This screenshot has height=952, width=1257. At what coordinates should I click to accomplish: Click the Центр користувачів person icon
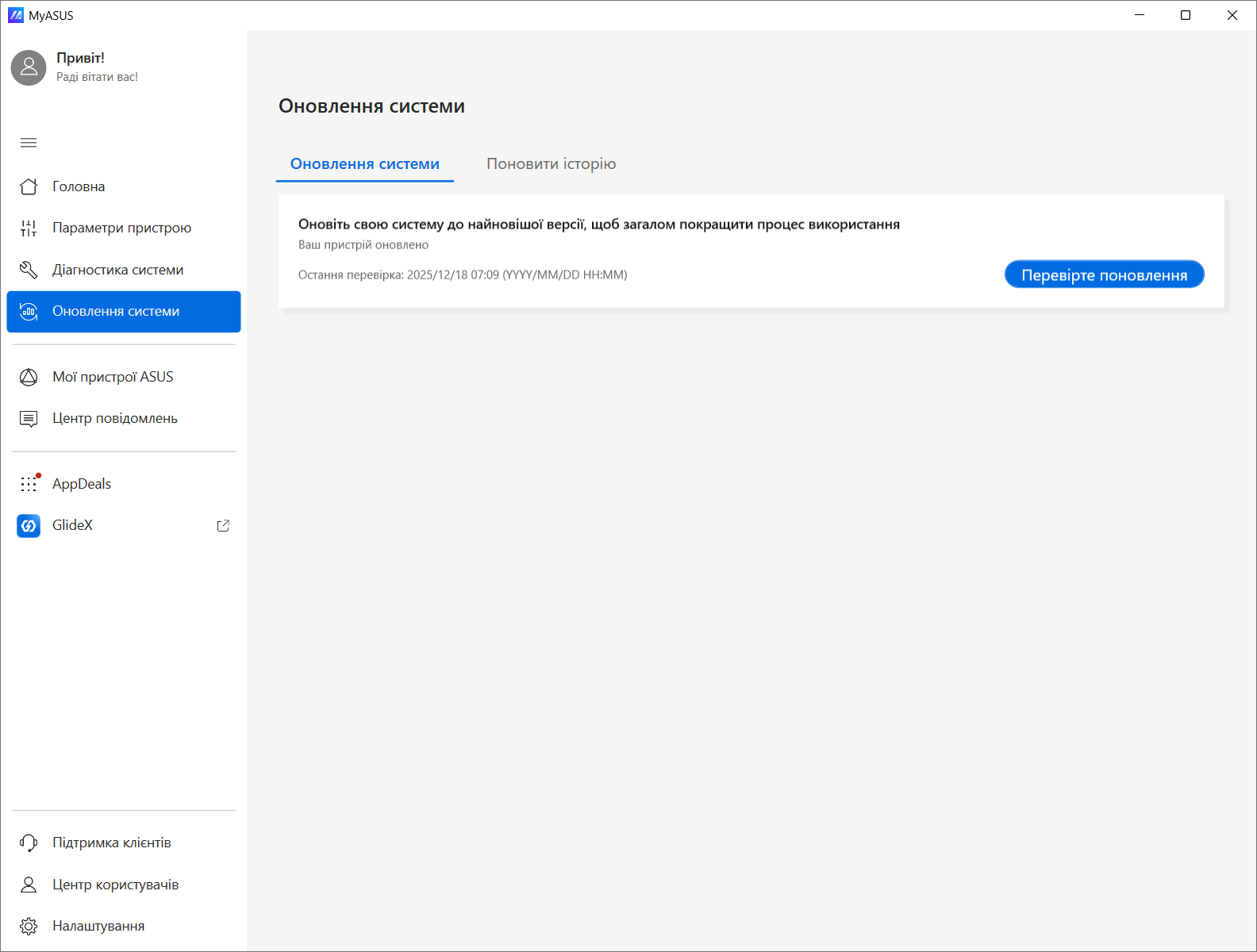(29, 885)
